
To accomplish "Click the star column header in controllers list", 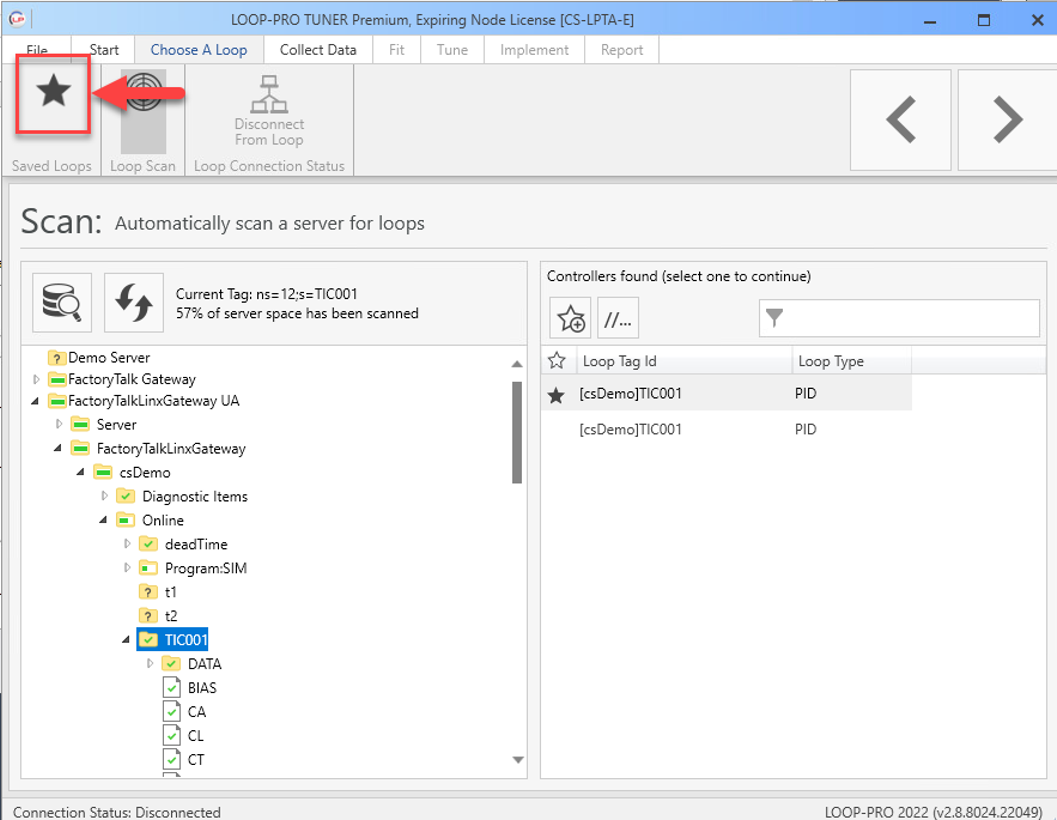I will pos(557,361).
